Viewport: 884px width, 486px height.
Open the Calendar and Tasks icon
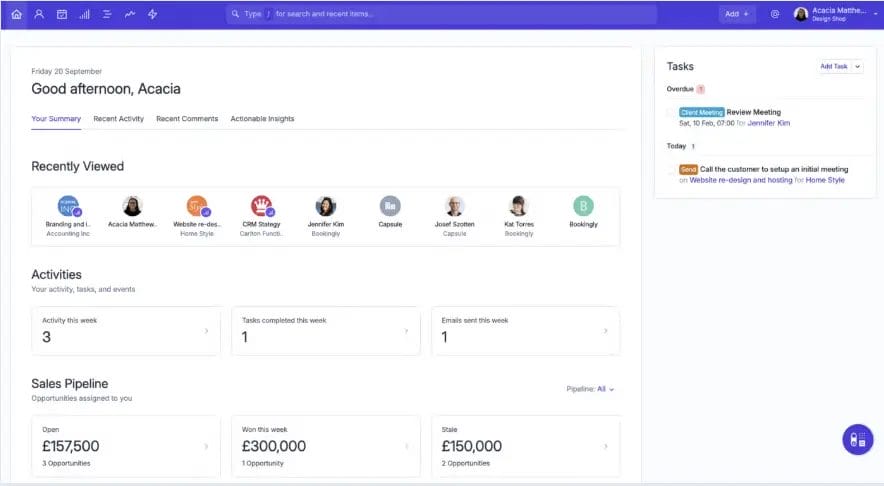tap(62, 14)
